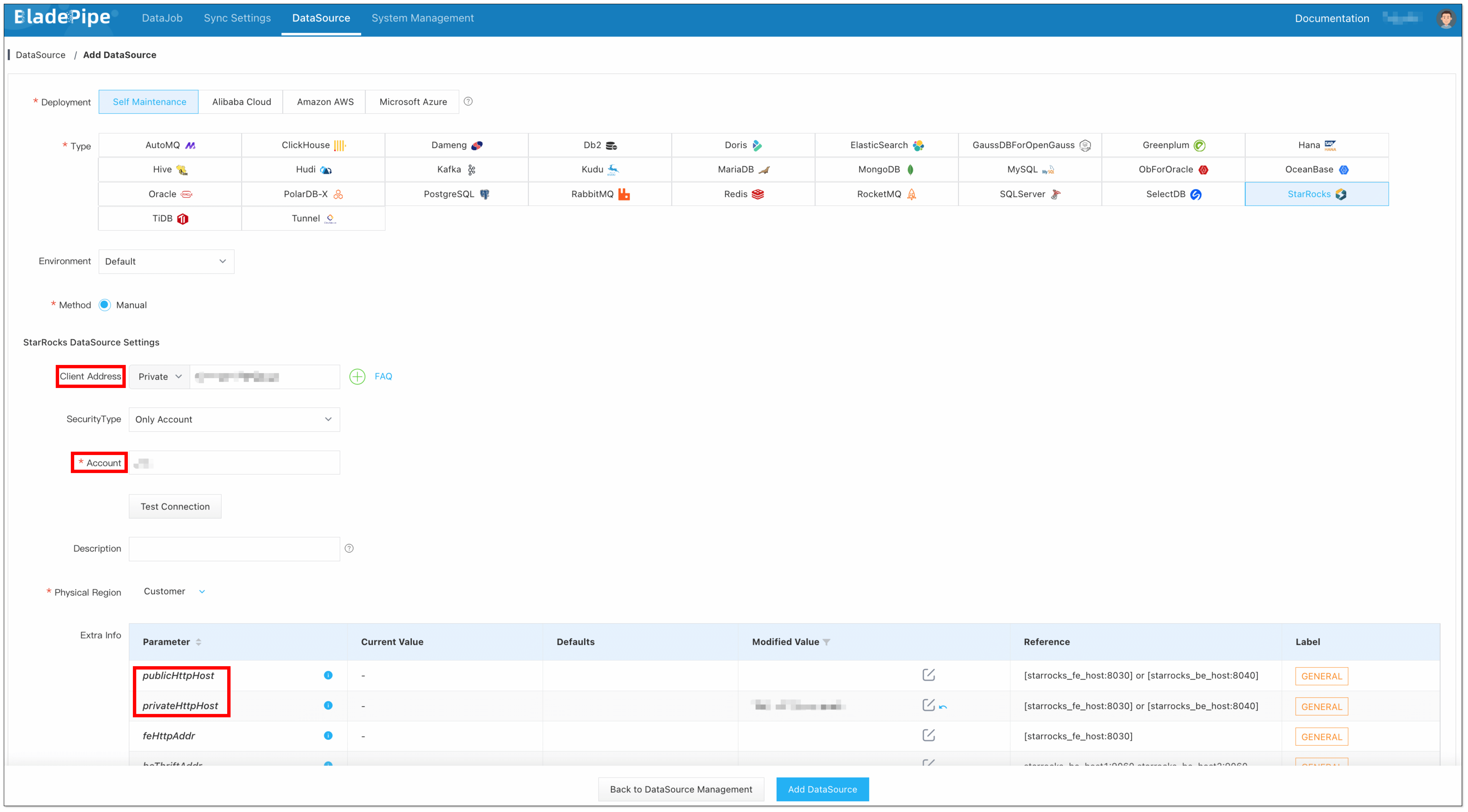Click the undo arrow for privateHttpHost
Screen dimensions: 1468x812
tap(943, 707)
